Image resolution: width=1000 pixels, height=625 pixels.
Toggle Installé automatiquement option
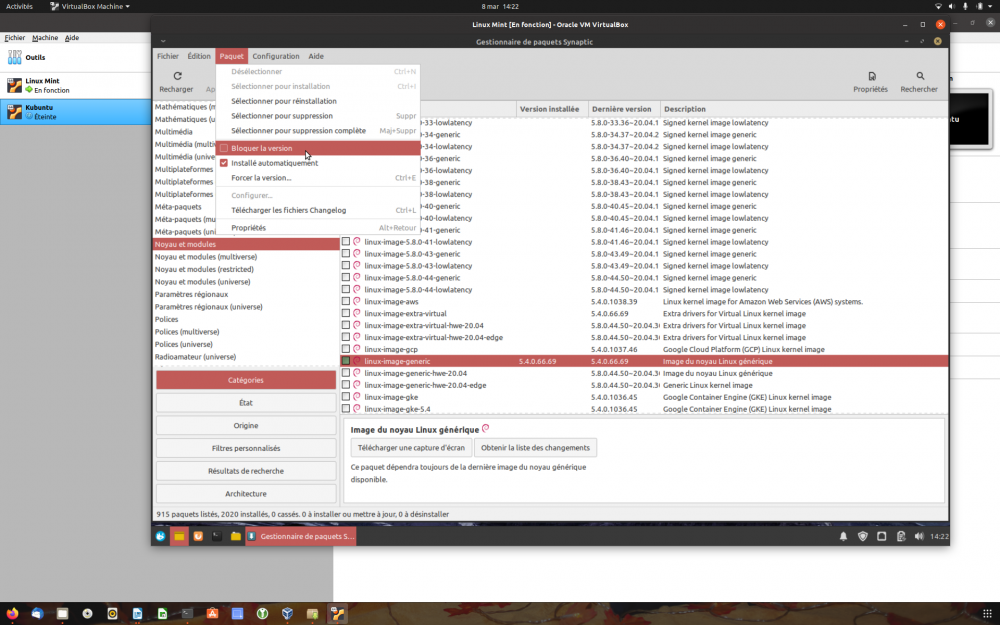pos(224,163)
